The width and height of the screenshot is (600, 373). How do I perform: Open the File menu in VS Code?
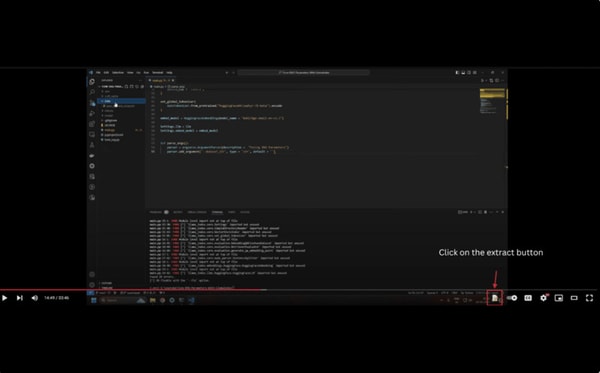98,72
